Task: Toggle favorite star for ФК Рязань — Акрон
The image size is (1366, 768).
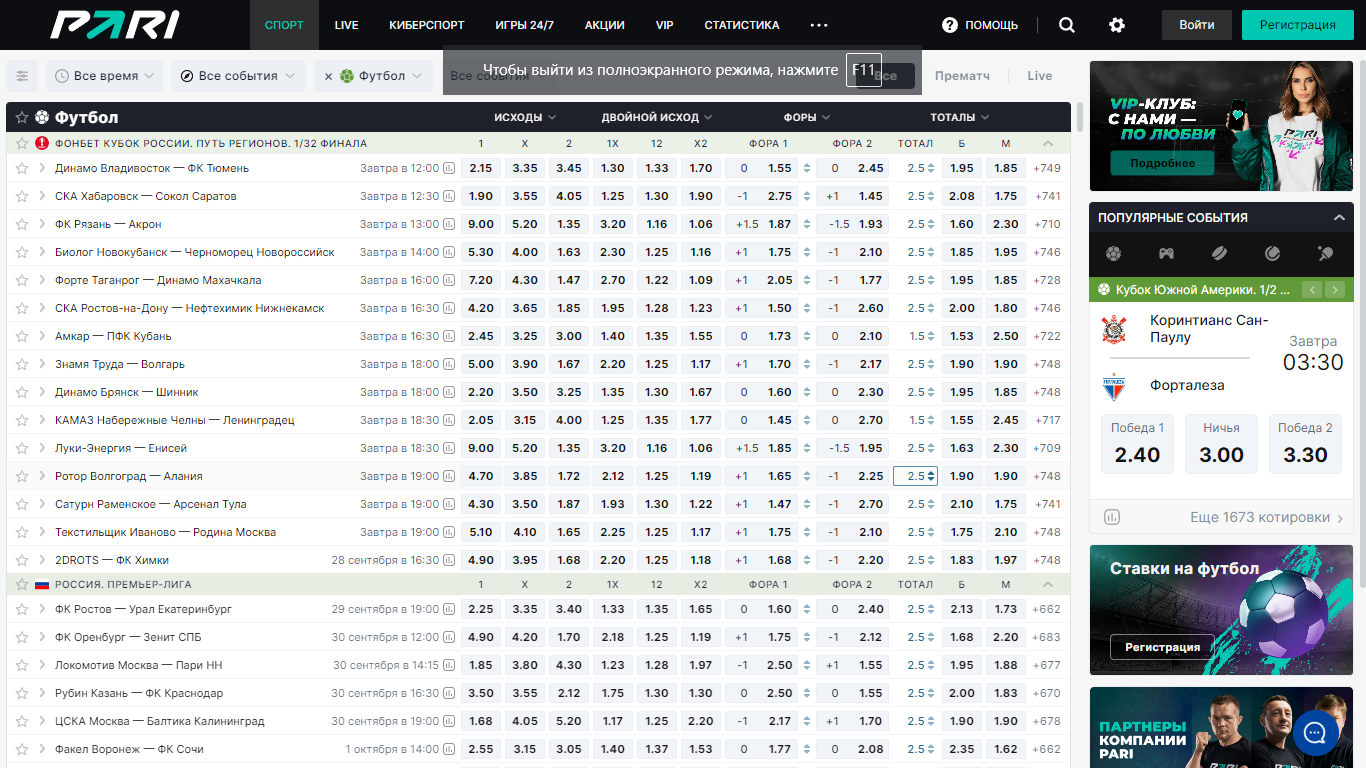Action: [x=22, y=225]
